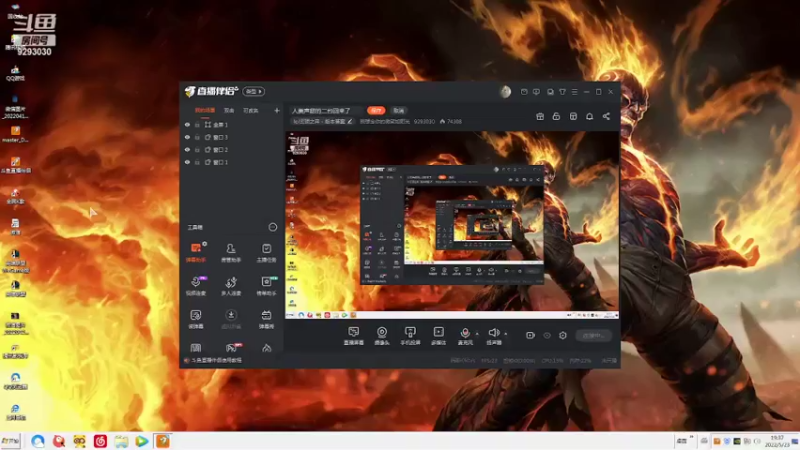Add a mobile screen cast source
The width and height of the screenshot is (800, 450).
[410, 336]
